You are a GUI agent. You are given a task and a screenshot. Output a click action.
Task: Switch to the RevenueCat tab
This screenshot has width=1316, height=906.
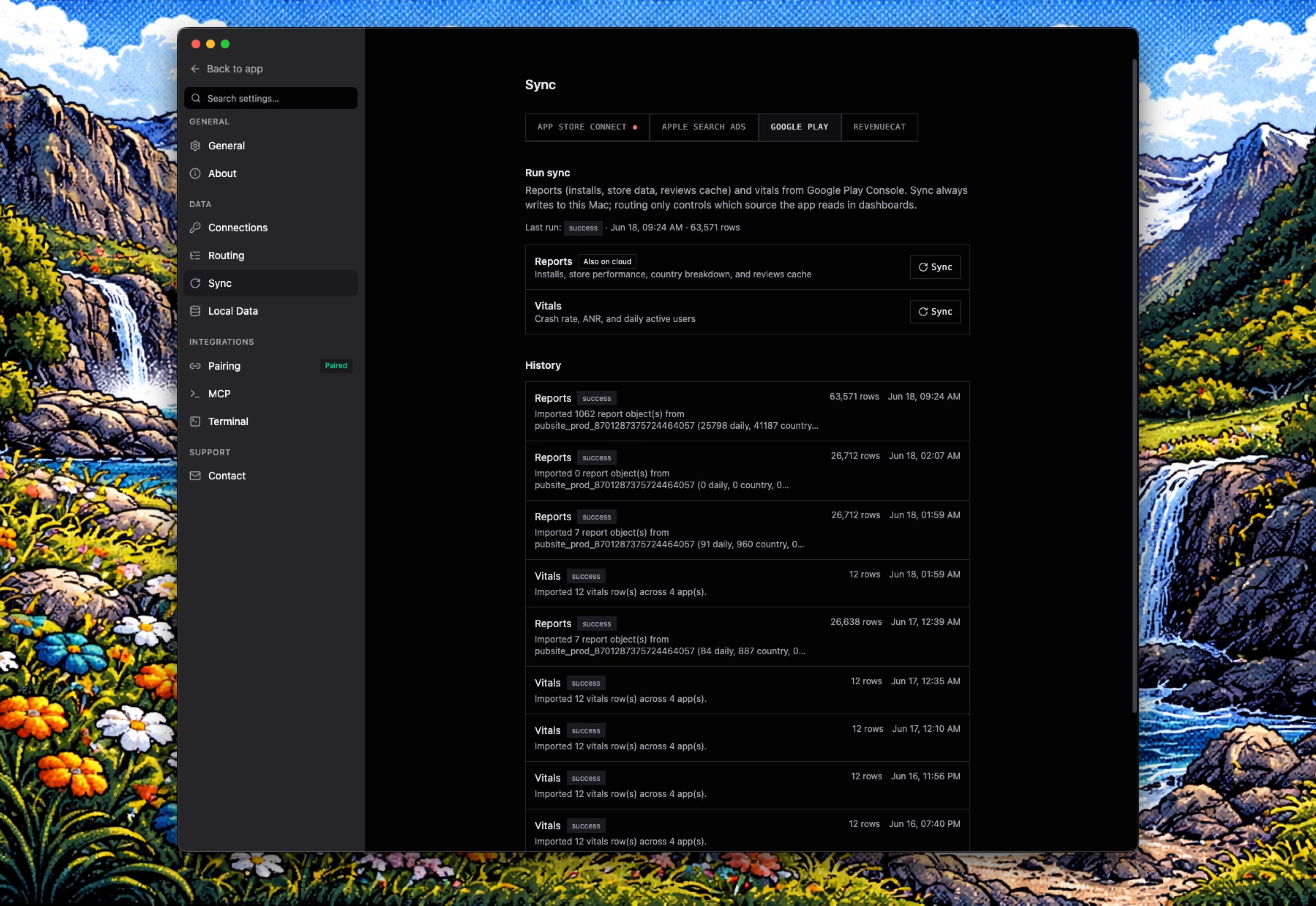click(x=879, y=127)
